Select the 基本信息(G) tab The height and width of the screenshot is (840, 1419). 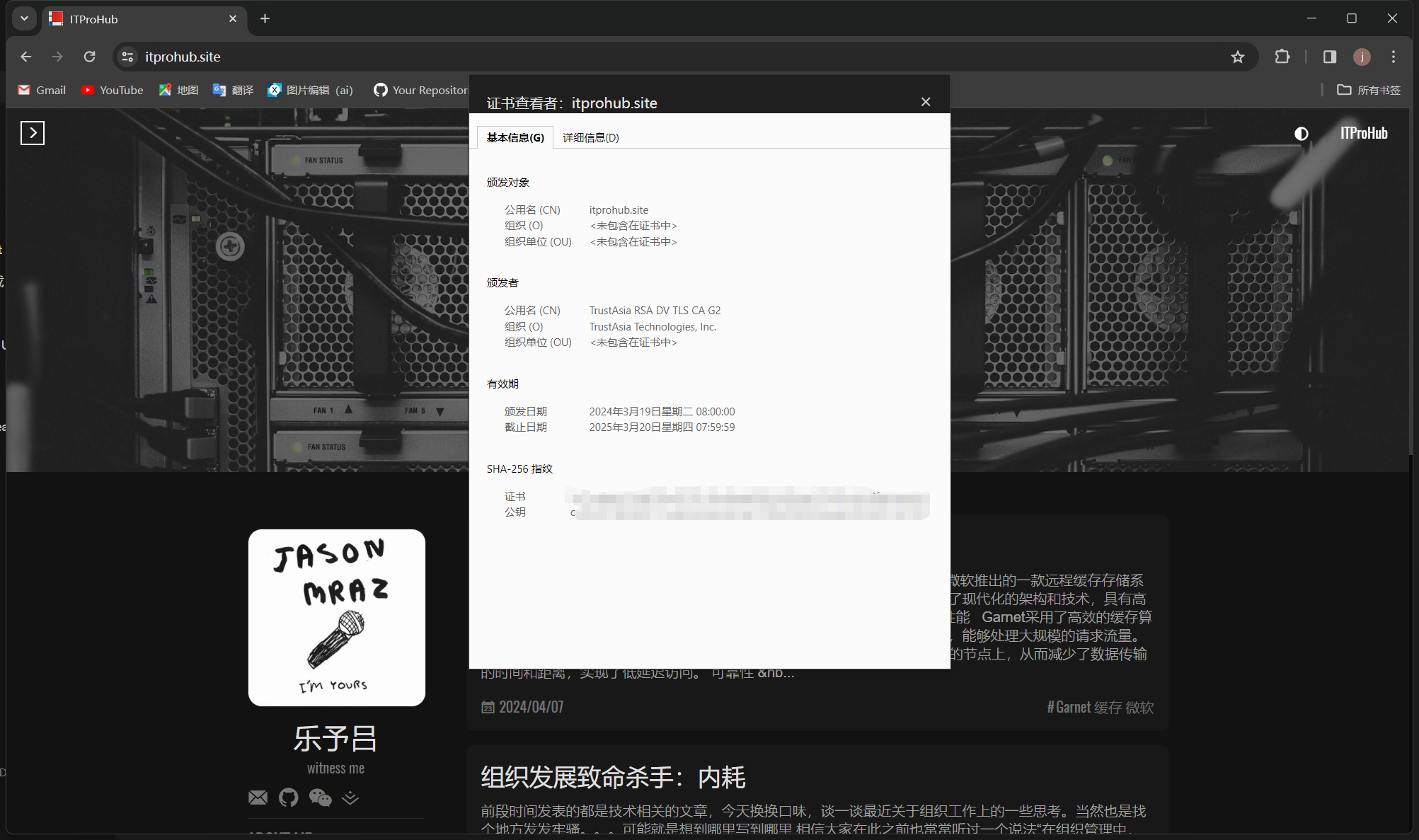tap(515, 137)
